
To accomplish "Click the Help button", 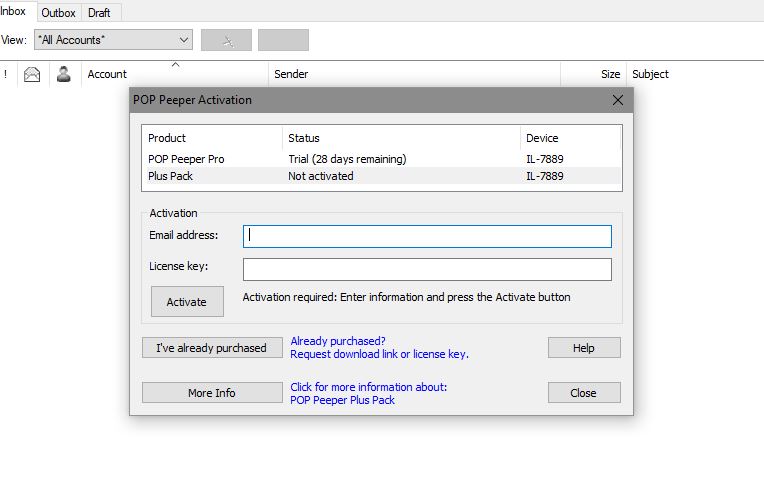I will point(584,348).
